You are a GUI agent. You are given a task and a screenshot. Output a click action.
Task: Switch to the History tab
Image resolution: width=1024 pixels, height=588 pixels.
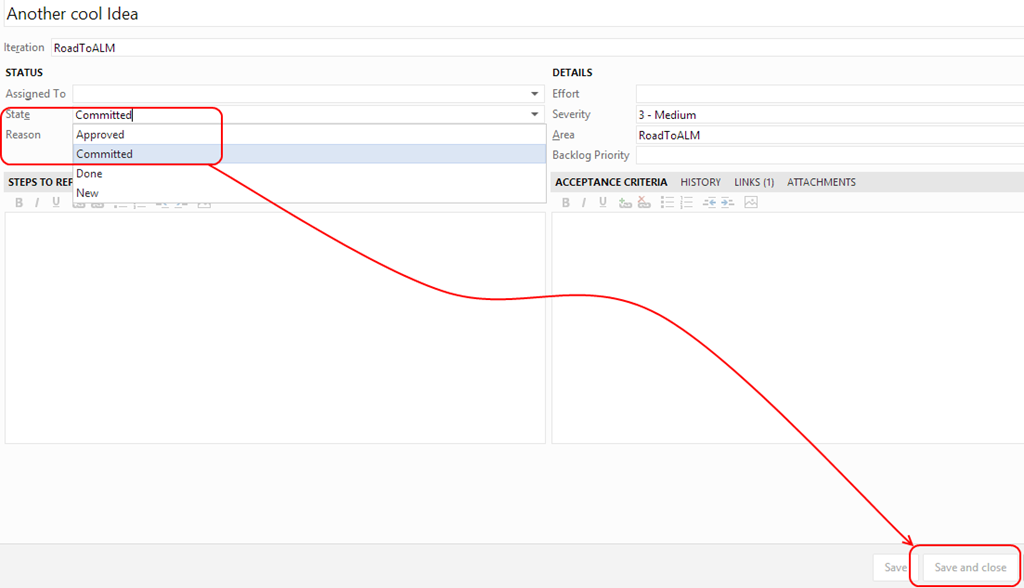point(700,182)
